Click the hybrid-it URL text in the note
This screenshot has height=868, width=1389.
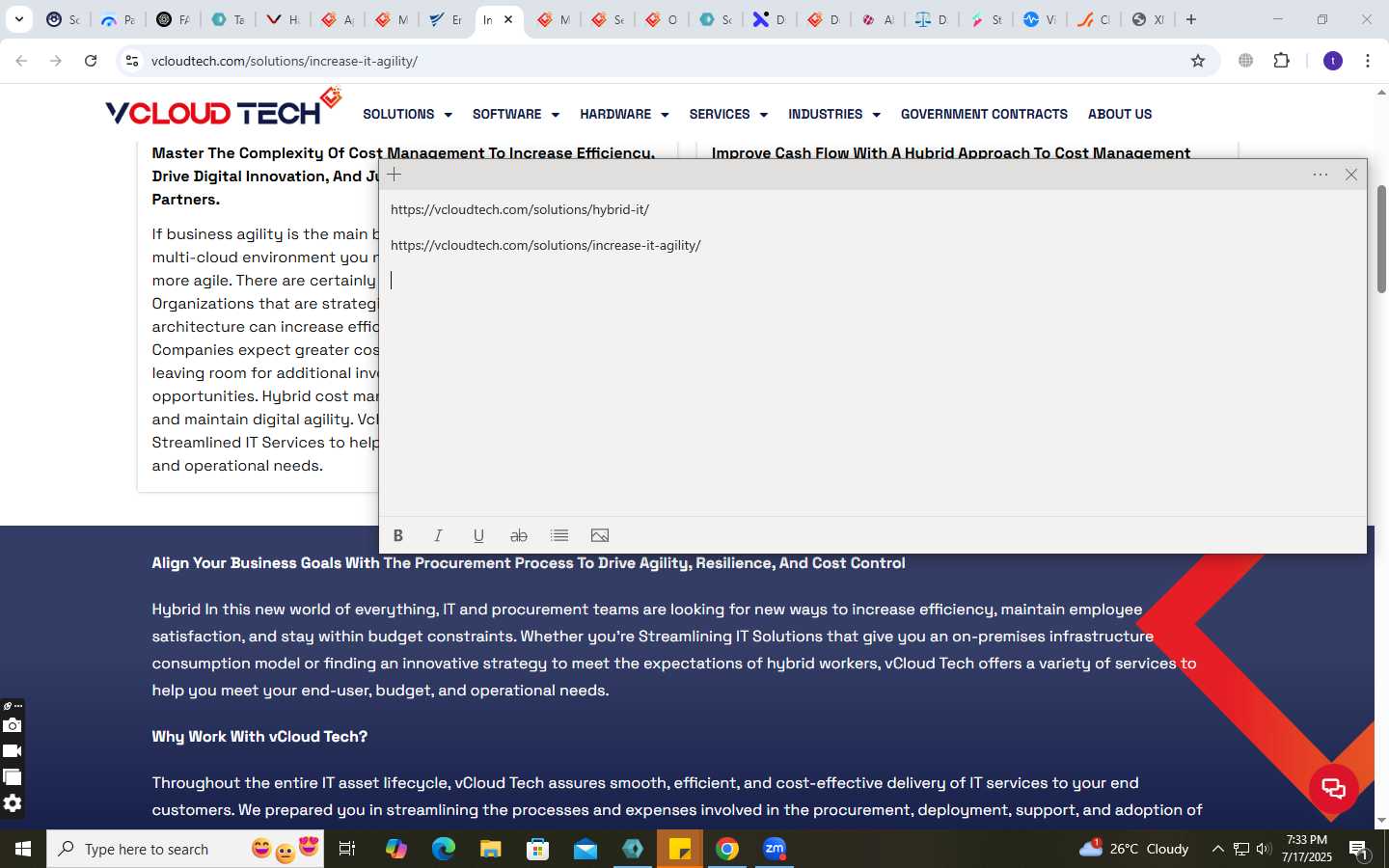click(520, 209)
